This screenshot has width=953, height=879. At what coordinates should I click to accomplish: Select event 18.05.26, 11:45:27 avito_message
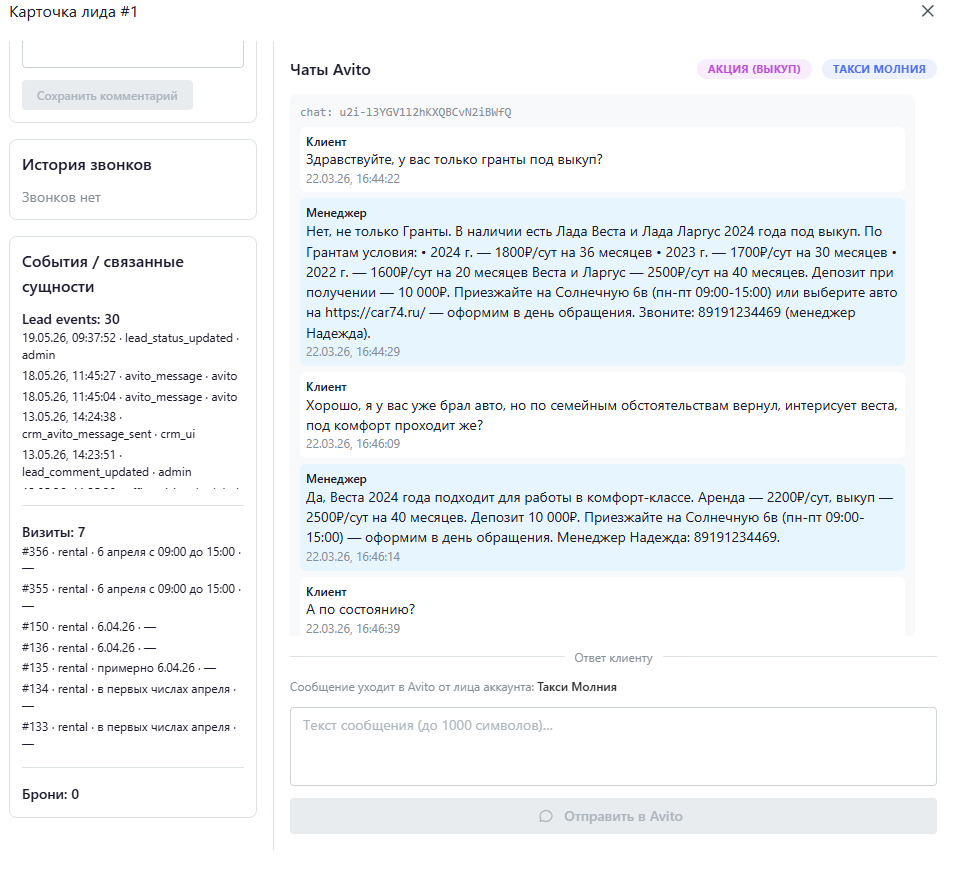tap(129, 376)
